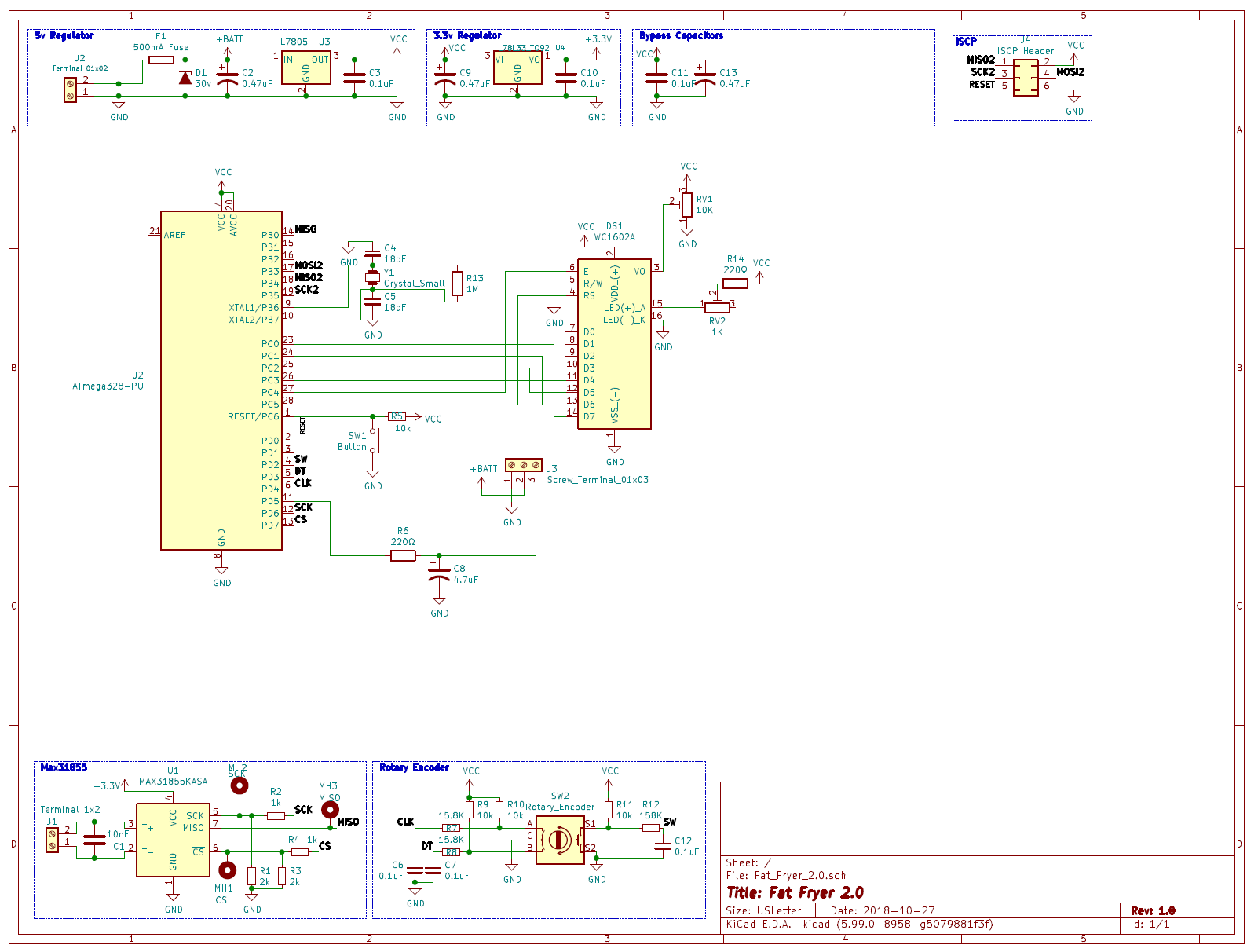Image resolution: width=1258 pixels, height=952 pixels.
Task: Select the SW2 Rotary_Encoder symbol
Action: (560, 840)
